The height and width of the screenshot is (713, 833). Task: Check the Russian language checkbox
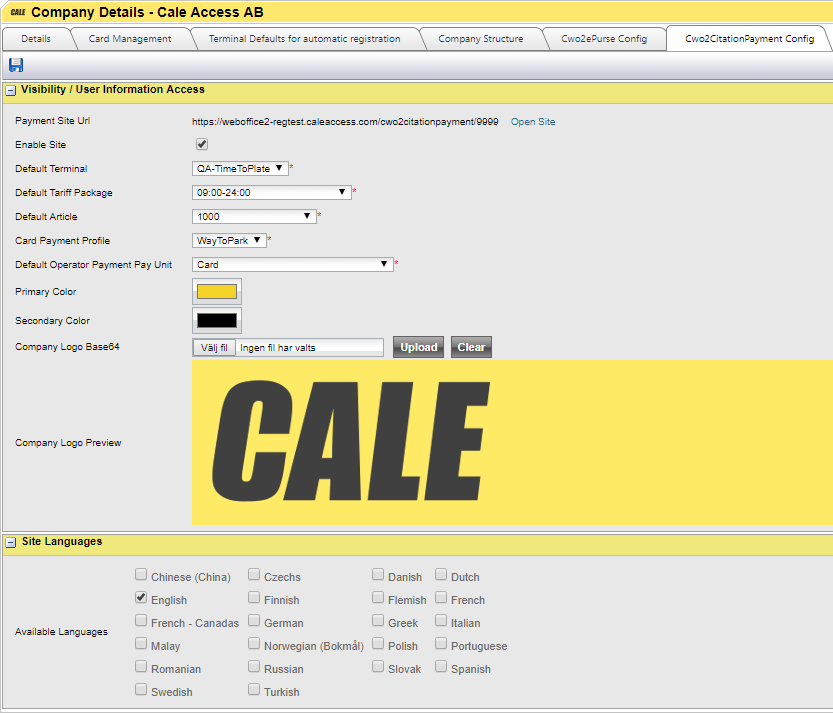(x=254, y=666)
